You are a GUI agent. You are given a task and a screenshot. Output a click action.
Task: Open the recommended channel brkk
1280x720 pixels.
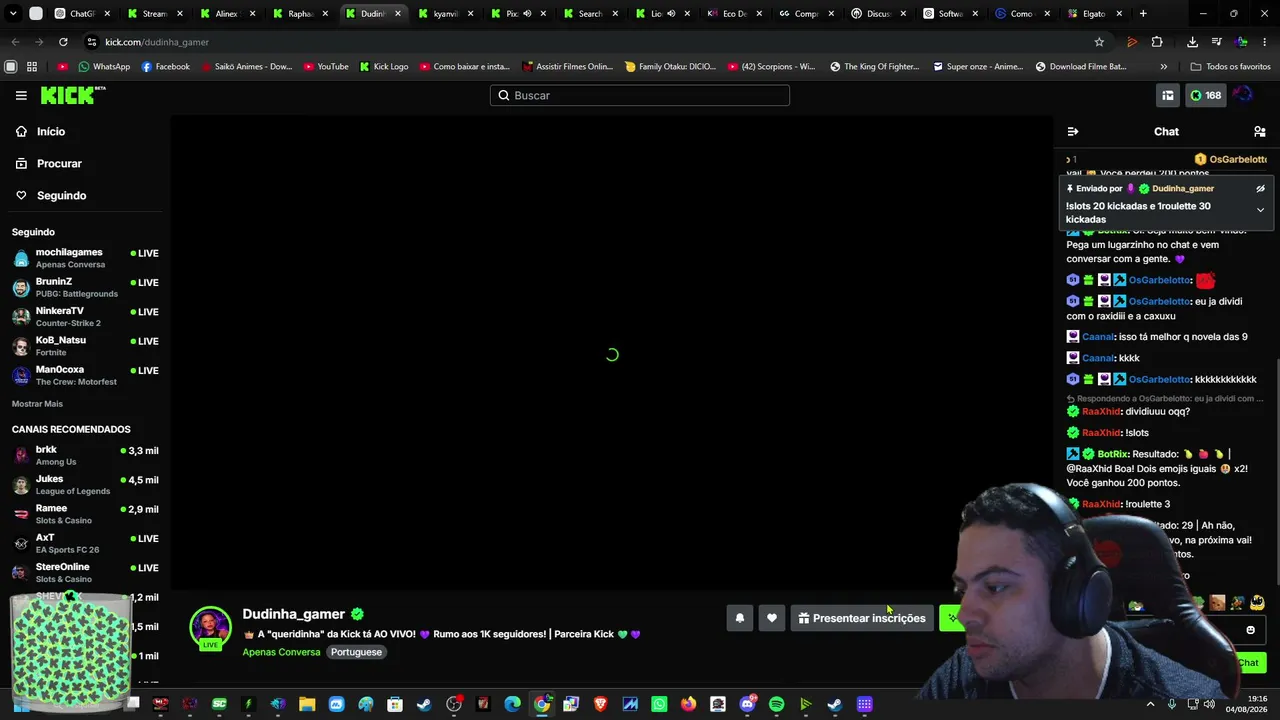[85, 455]
